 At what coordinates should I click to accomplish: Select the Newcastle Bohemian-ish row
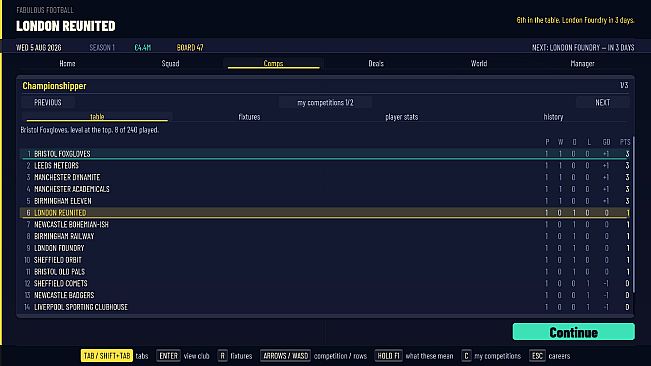pyautogui.click(x=326, y=224)
